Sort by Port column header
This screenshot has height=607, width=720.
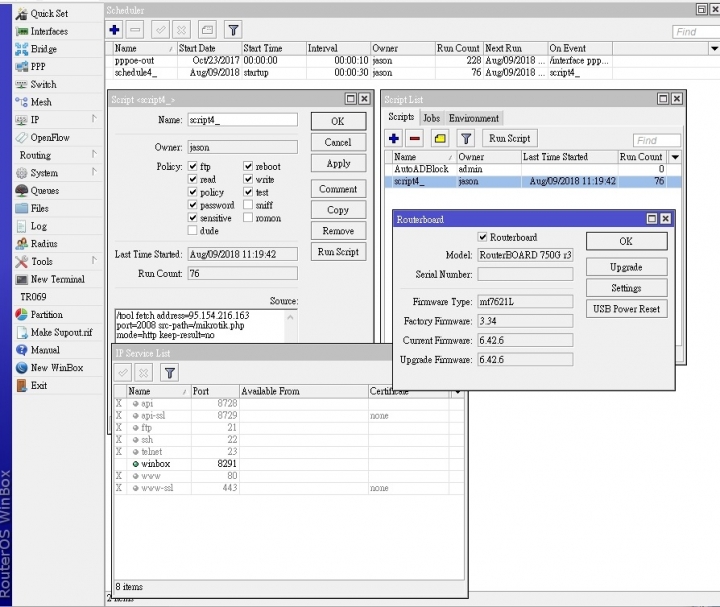pos(215,392)
